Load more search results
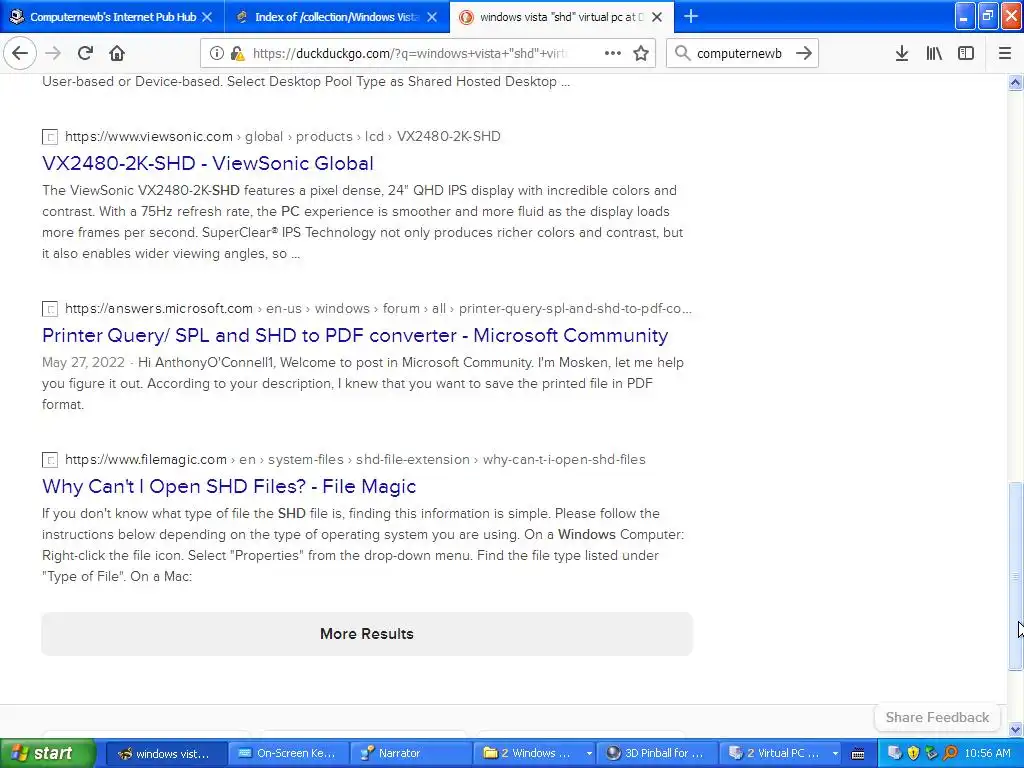Image resolution: width=1024 pixels, height=768 pixels. tap(367, 634)
